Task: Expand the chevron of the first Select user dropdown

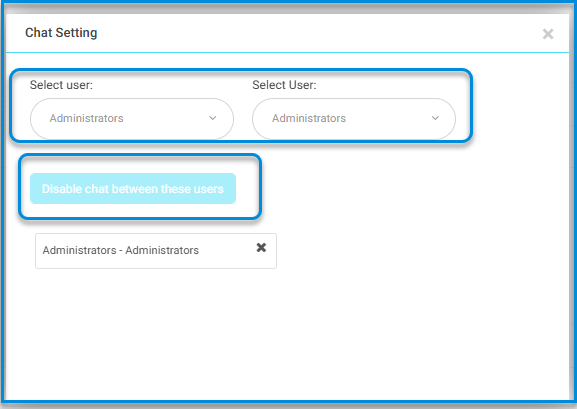Action: tap(212, 118)
